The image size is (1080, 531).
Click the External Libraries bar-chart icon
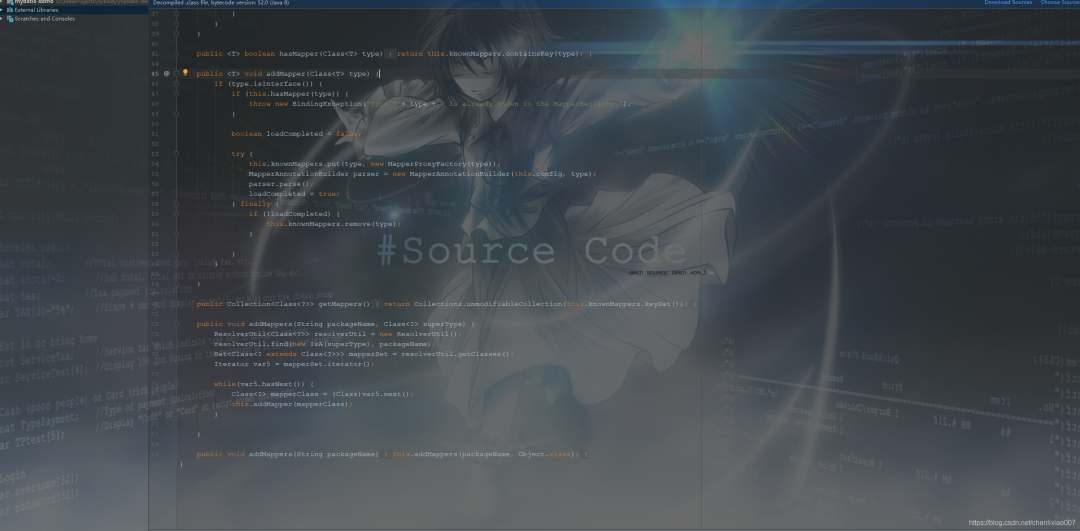[x=10, y=10]
